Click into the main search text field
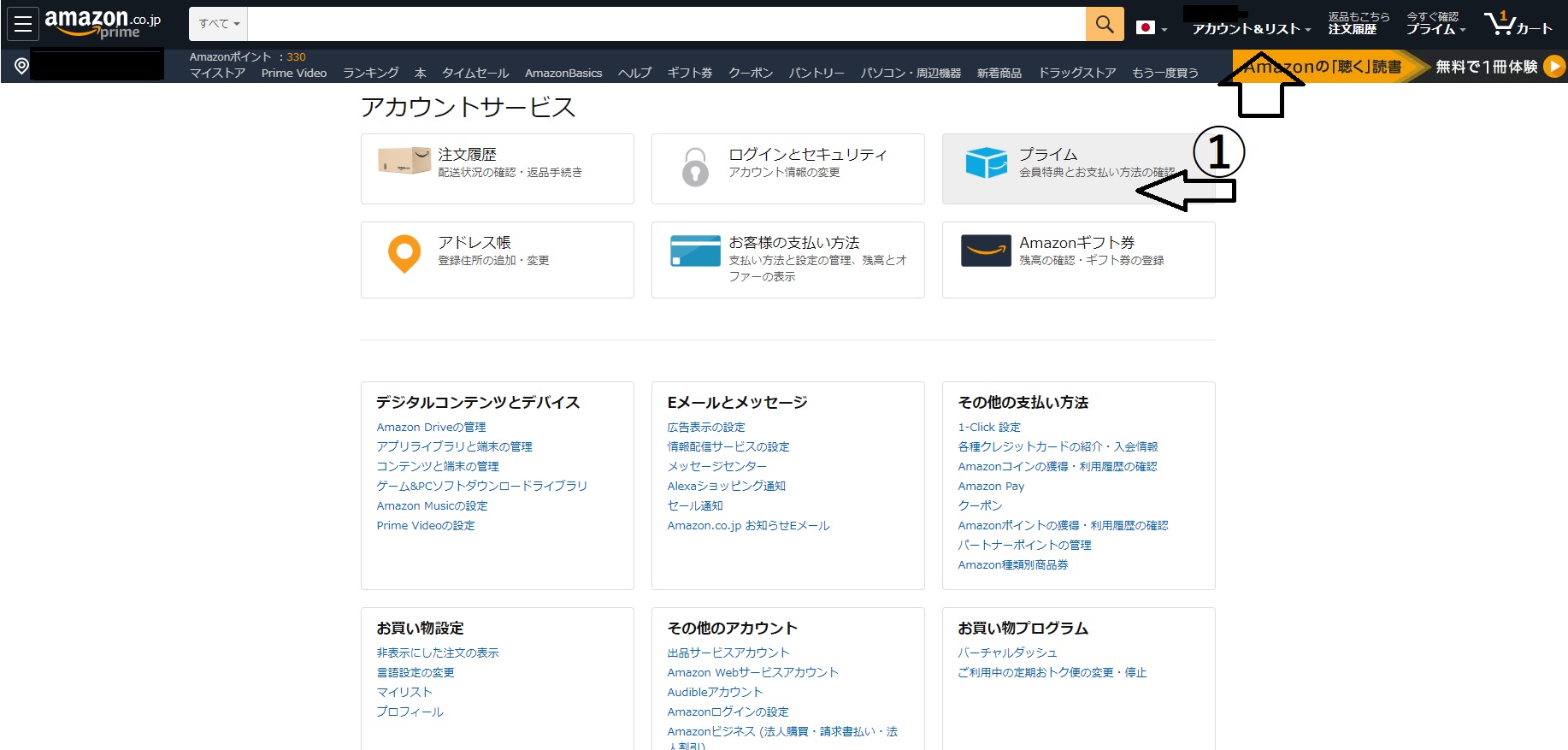 pos(666,24)
